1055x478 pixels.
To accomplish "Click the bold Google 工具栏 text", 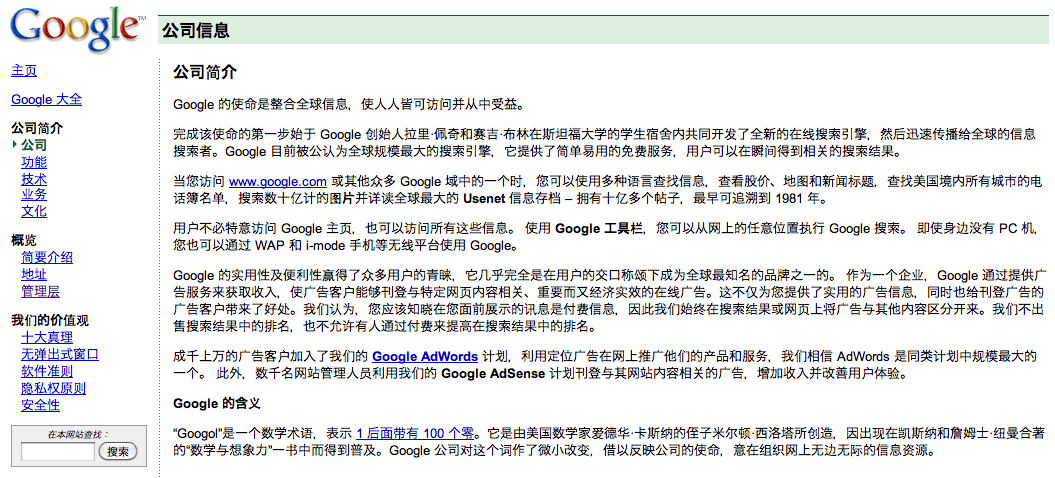I will pyautogui.click(x=599, y=228).
